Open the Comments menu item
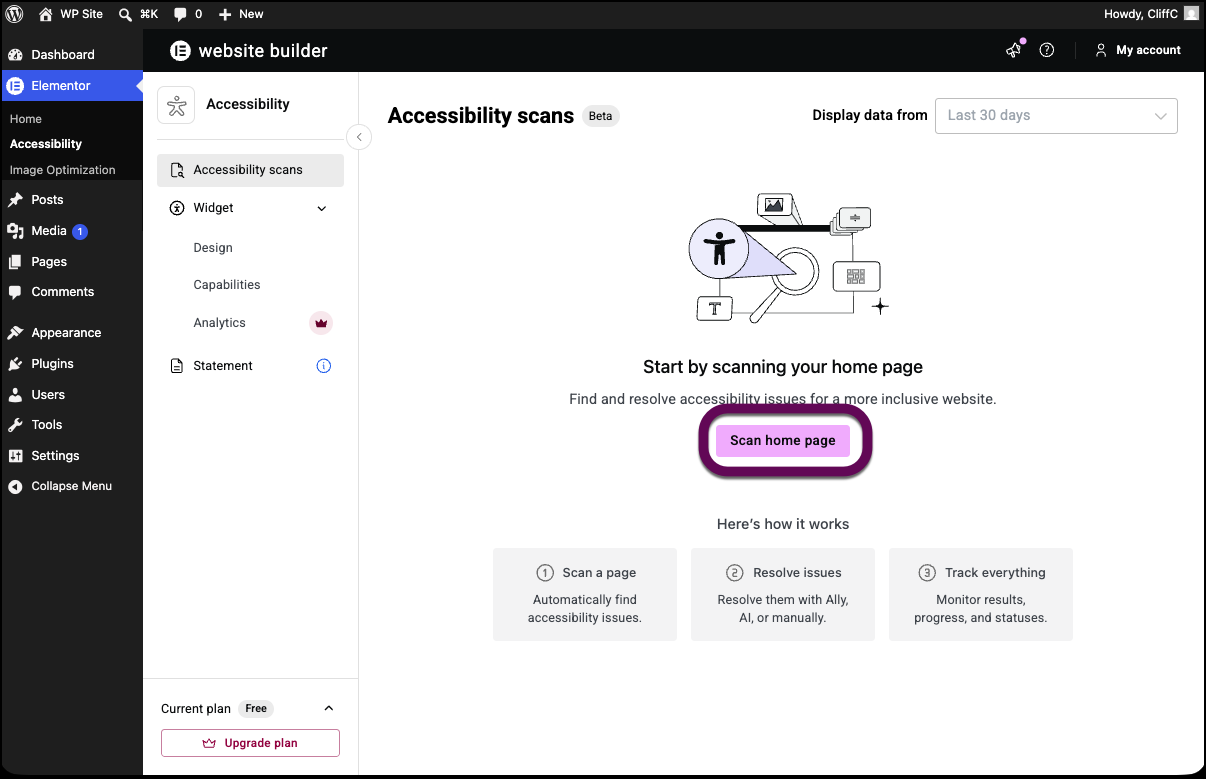1206x779 pixels. 71,292
